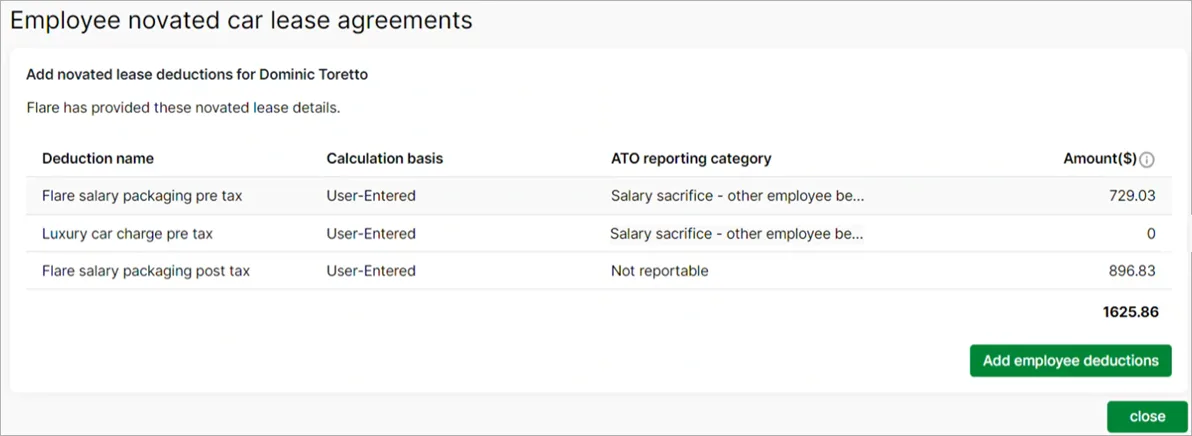The width and height of the screenshot is (1192, 436).
Task: Click the Not reportable category cell
Action: 660,271
